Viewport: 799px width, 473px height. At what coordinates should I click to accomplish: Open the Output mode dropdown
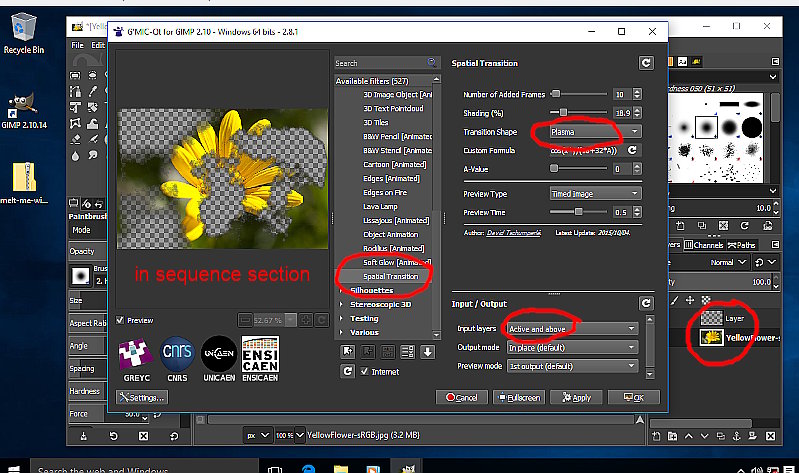coord(572,348)
